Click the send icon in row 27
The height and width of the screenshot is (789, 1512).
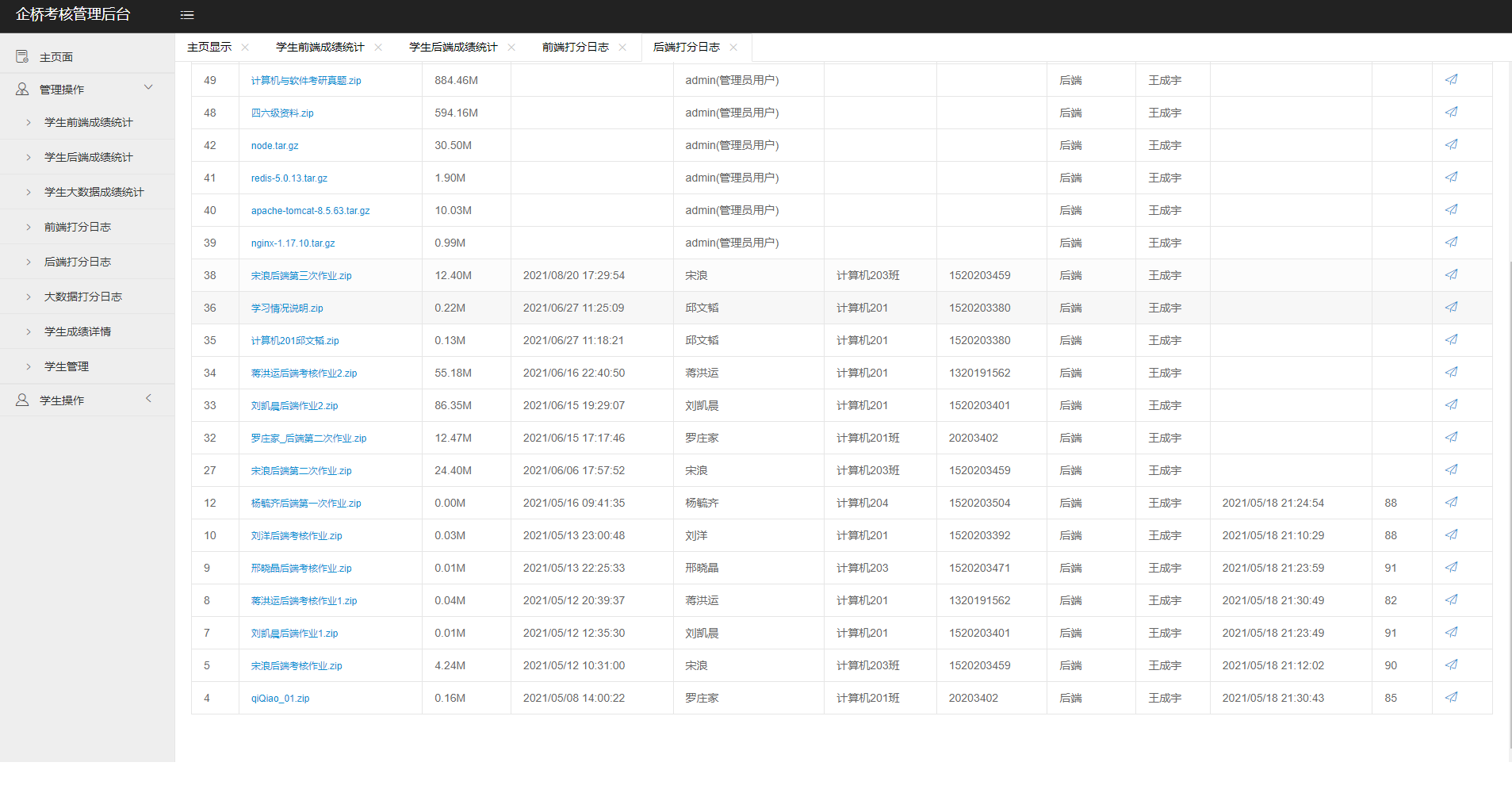pyautogui.click(x=1451, y=469)
